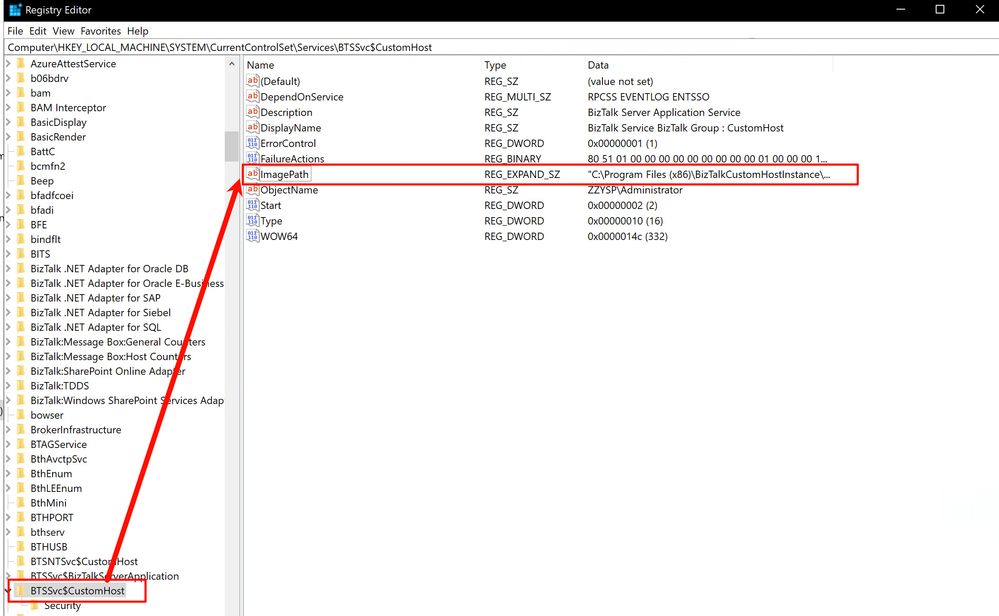Viewport: 999px width, 616px height.
Task: Click the ErrorControl DWORD icon
Action: 252,143
